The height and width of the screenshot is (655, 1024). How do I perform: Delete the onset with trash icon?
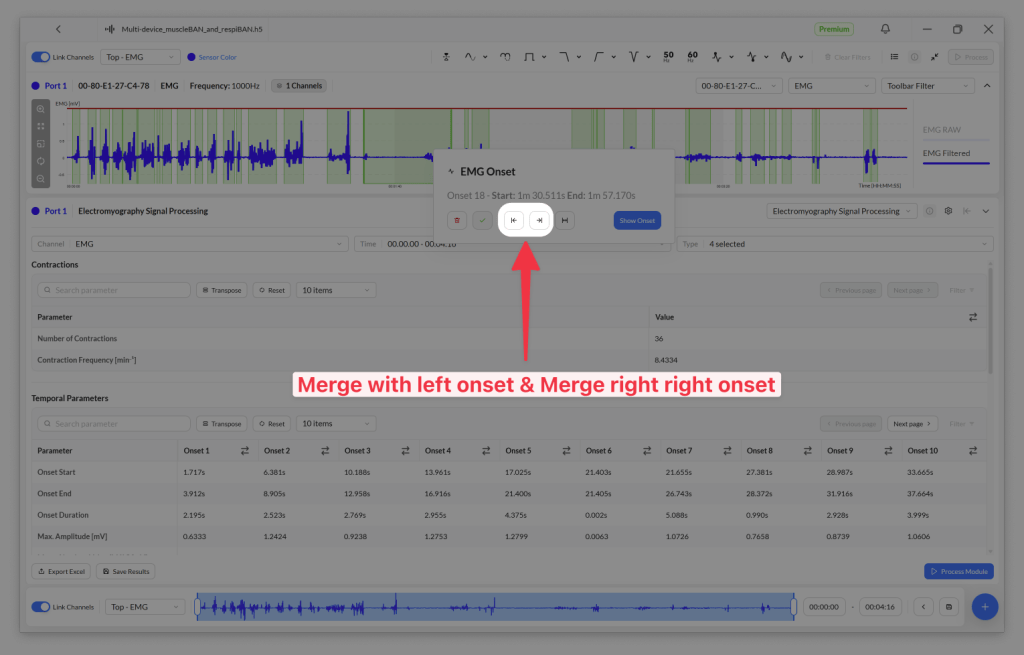coord(457,220)
